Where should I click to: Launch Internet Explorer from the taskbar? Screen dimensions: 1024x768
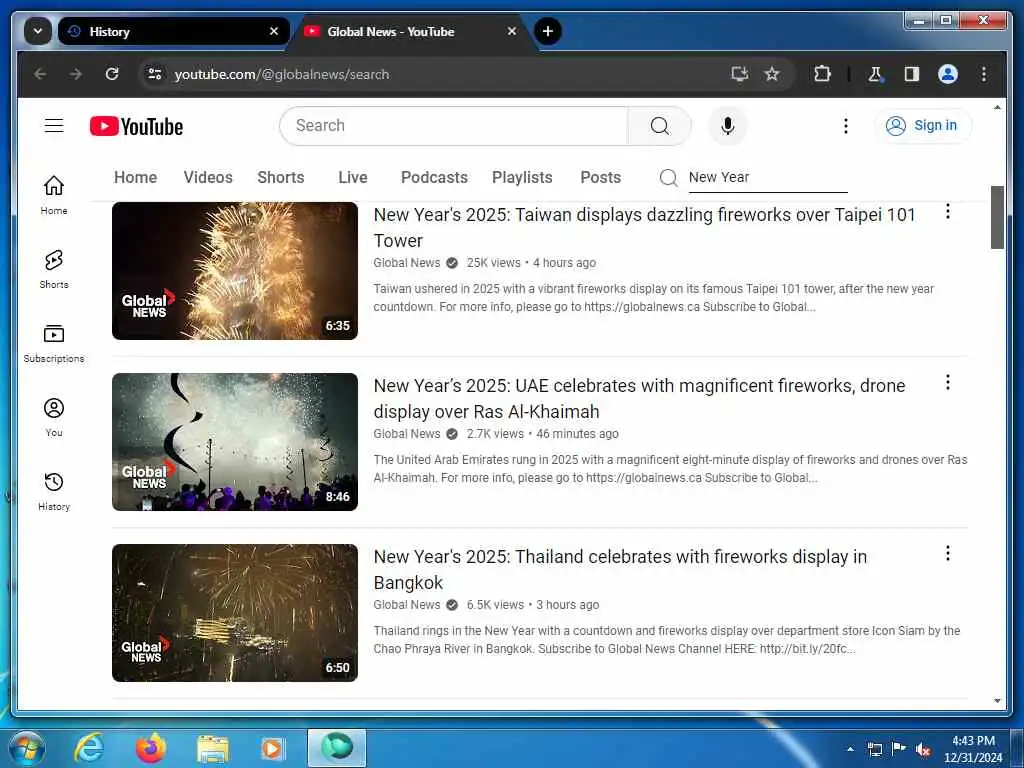[89, 748]
